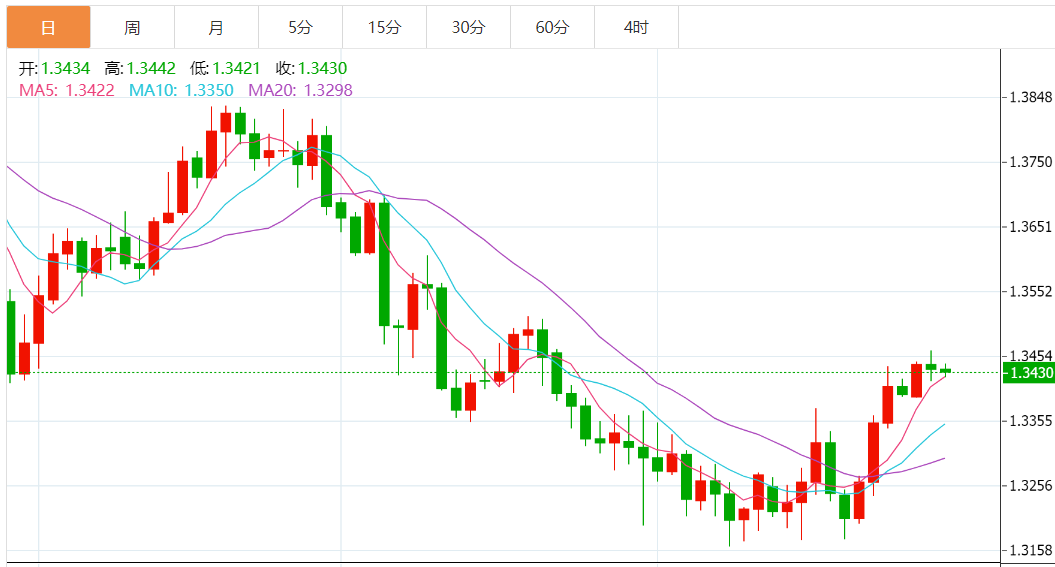Image resolution: width=1055 pixels, height=567 pixels.
Task: Click the closing price value 1.3430
Action: tap(322, 69)
